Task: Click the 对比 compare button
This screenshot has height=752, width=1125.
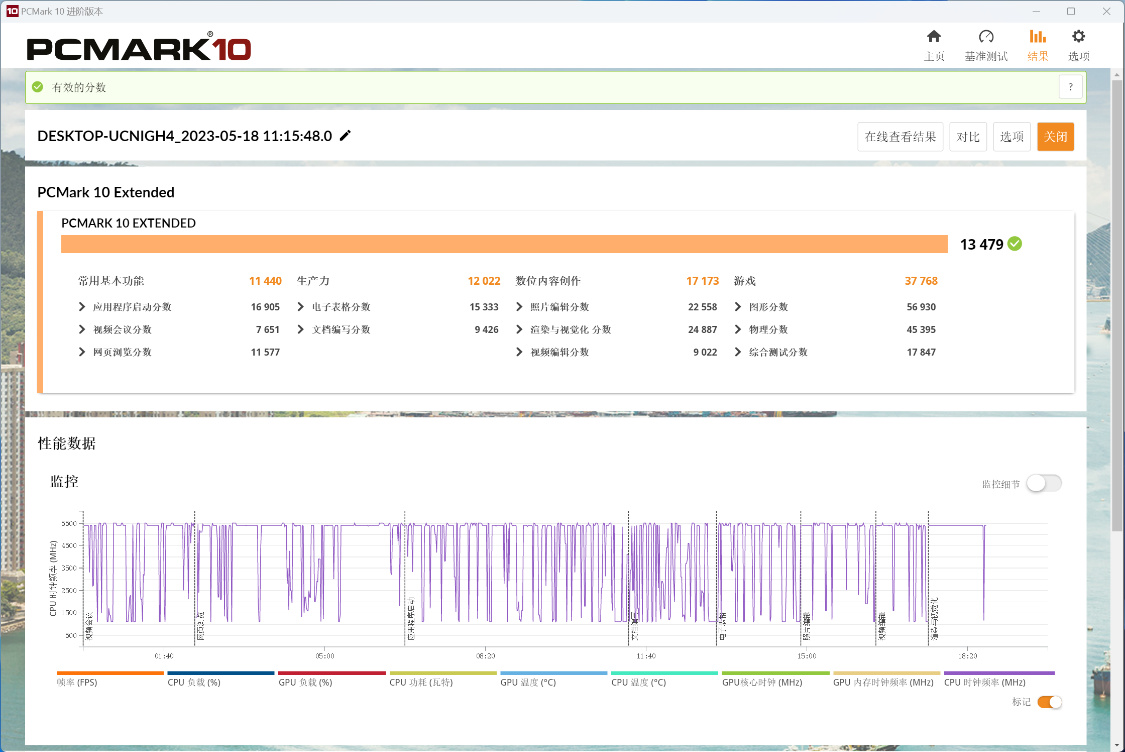Action: point(968,136)
